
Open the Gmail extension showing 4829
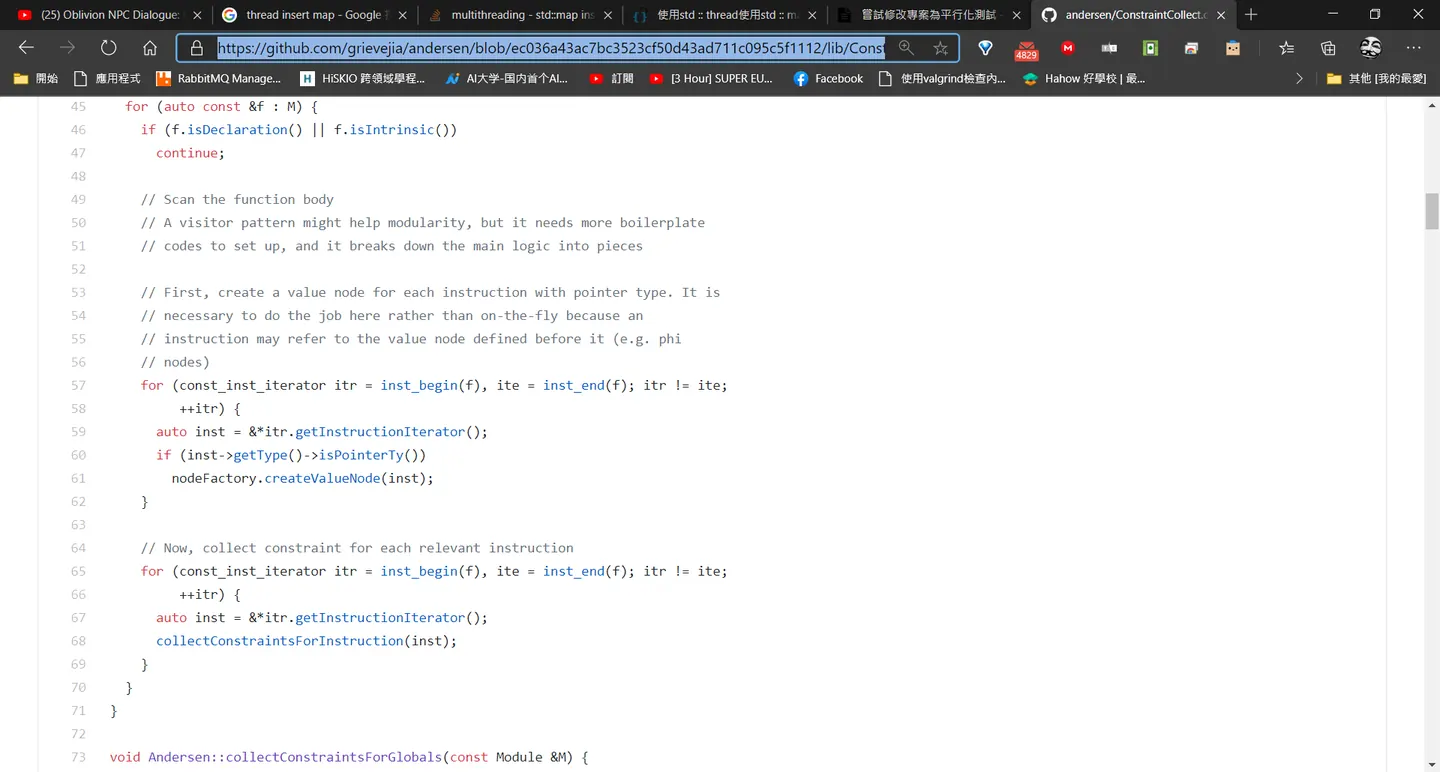pyautogui.click(x=1026, y=49)
